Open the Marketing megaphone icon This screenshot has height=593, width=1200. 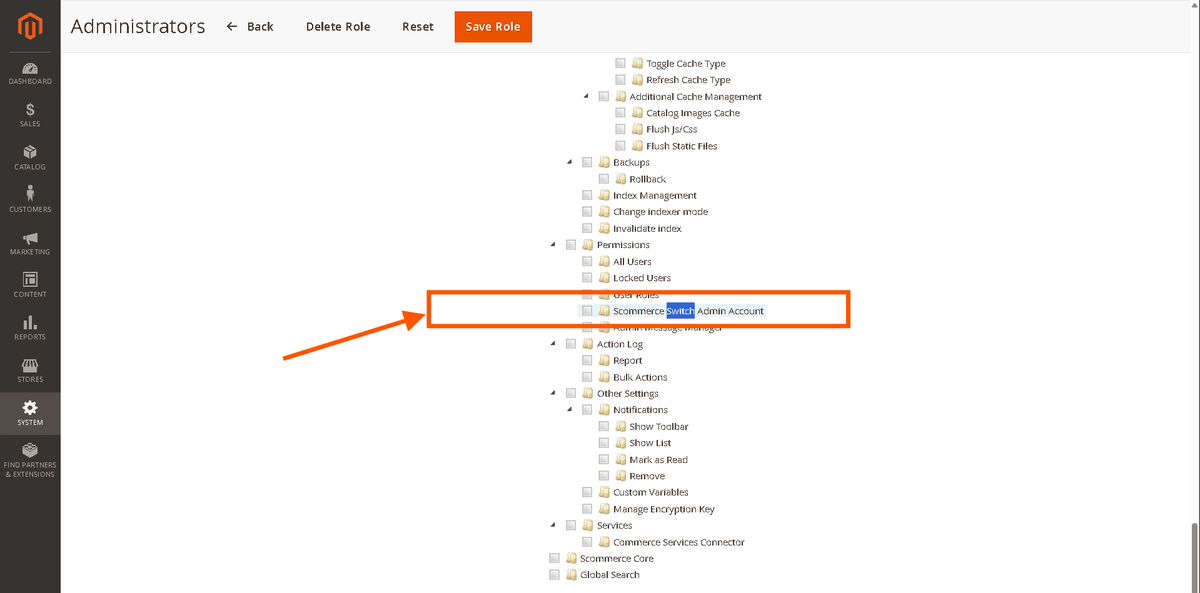[30, 238]
